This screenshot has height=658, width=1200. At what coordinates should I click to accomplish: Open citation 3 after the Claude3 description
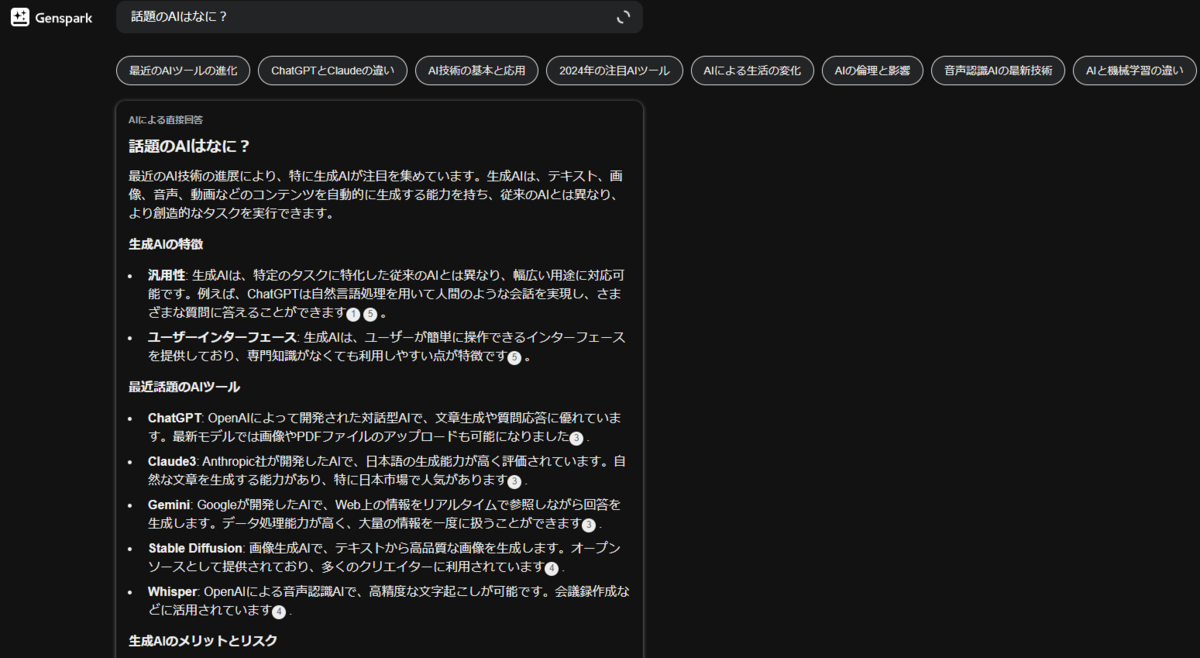point(514,482)
